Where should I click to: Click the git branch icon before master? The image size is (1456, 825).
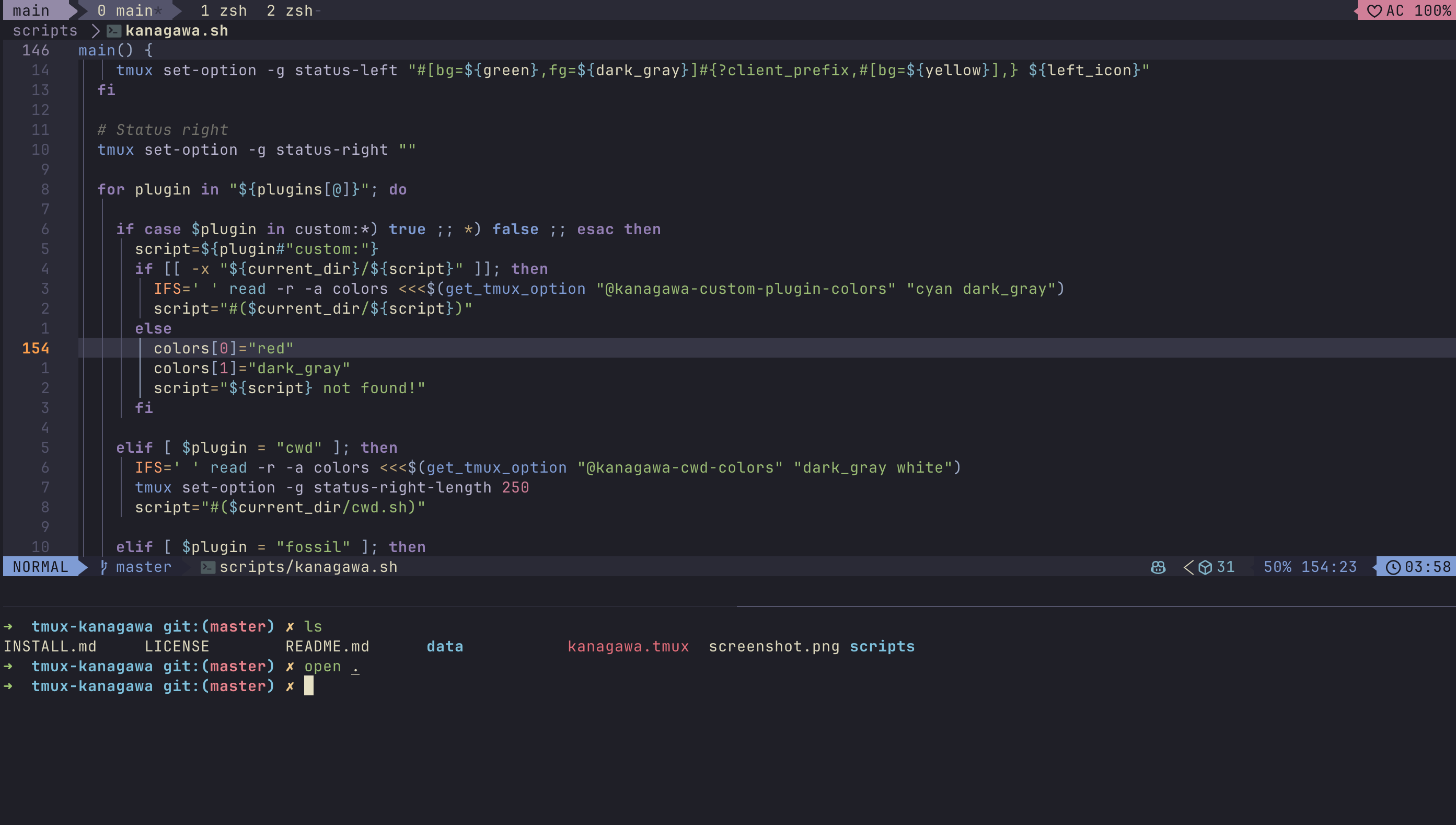[x=103, y=567]
